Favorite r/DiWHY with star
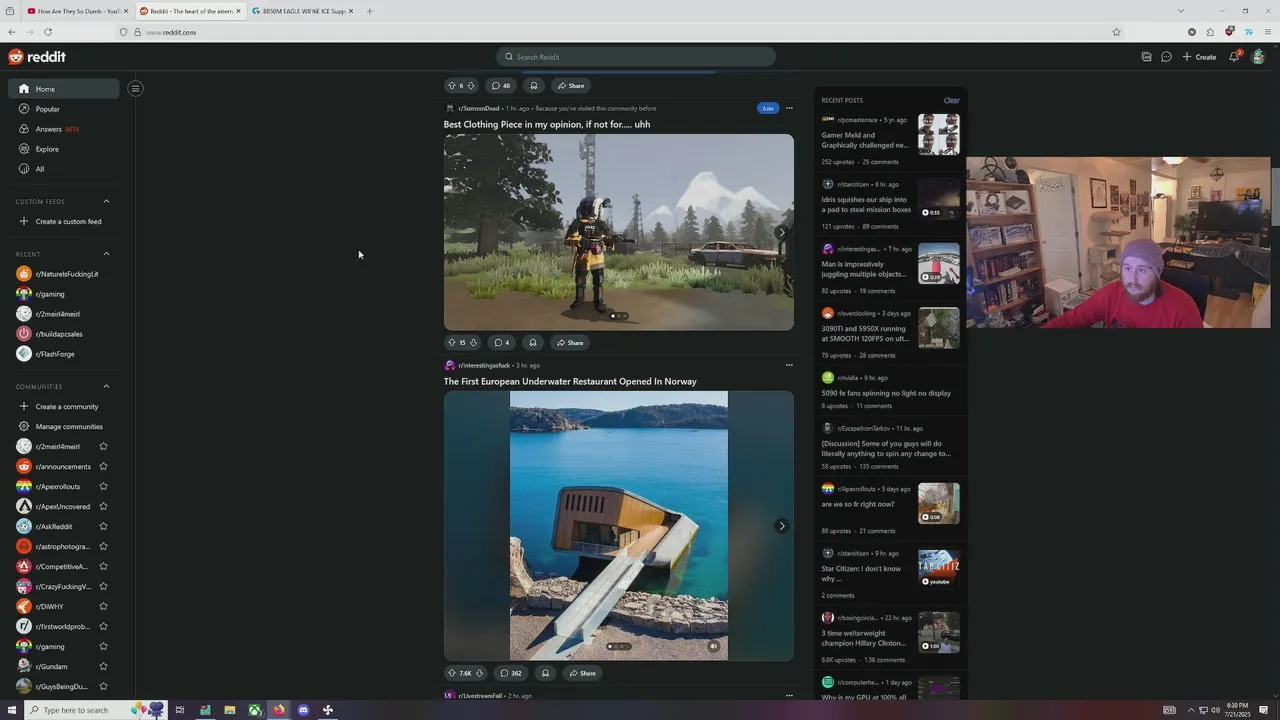 [103, 606]
